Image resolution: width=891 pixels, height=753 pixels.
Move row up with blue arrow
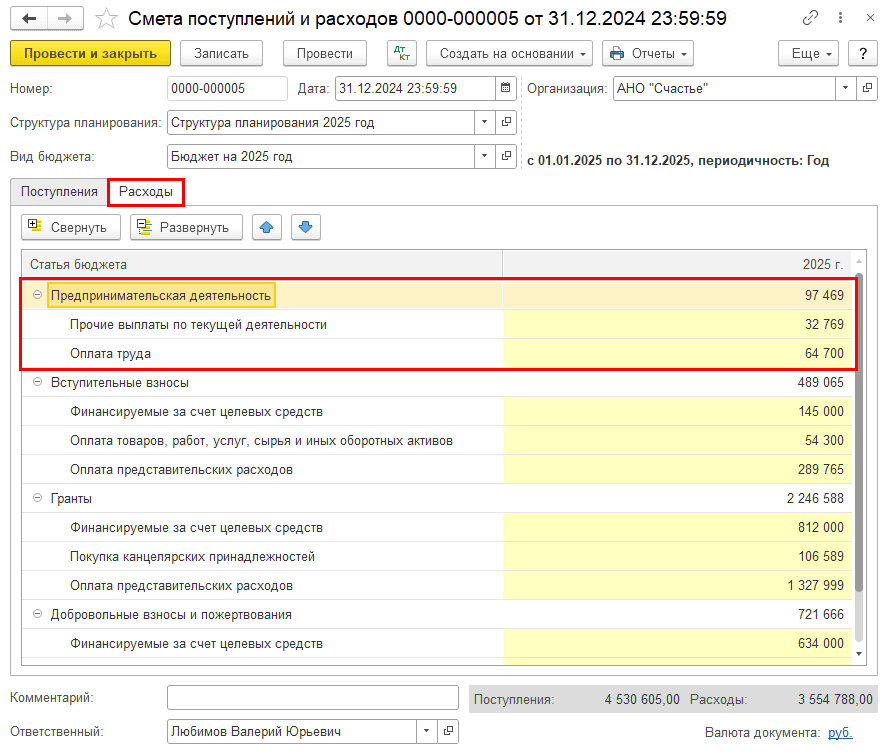(x=266, y=227)
